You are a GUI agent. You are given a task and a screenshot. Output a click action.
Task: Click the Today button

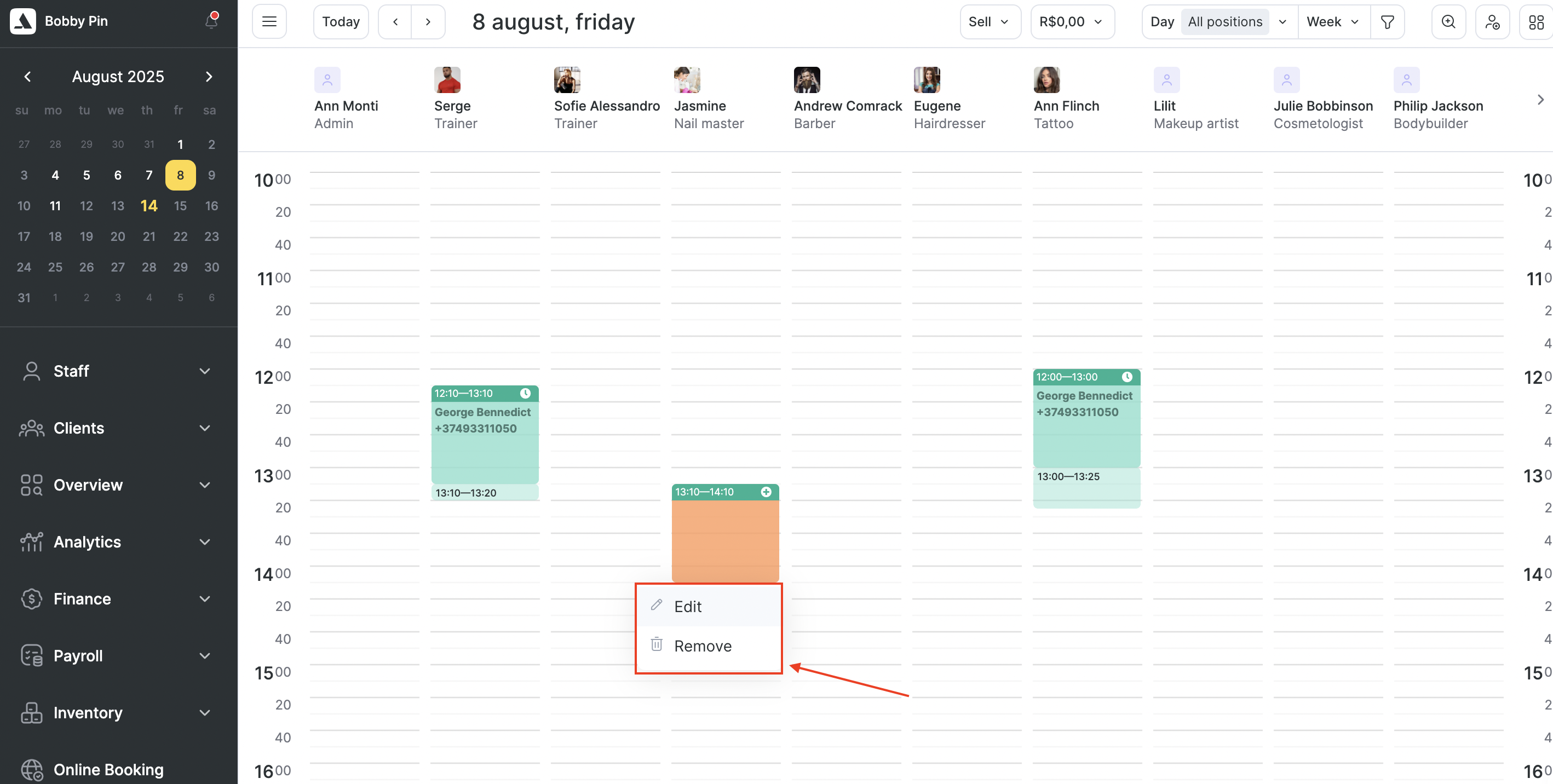coord(341,22)
